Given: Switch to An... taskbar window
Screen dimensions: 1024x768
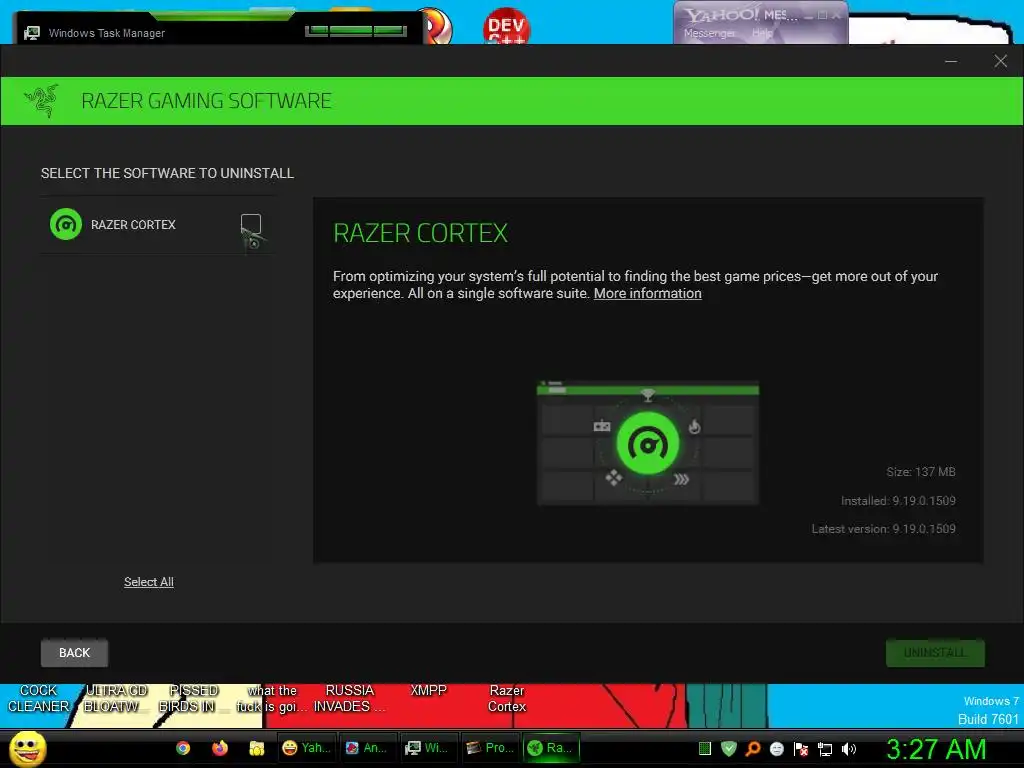Looking at the screenshot, I should 366,748.
